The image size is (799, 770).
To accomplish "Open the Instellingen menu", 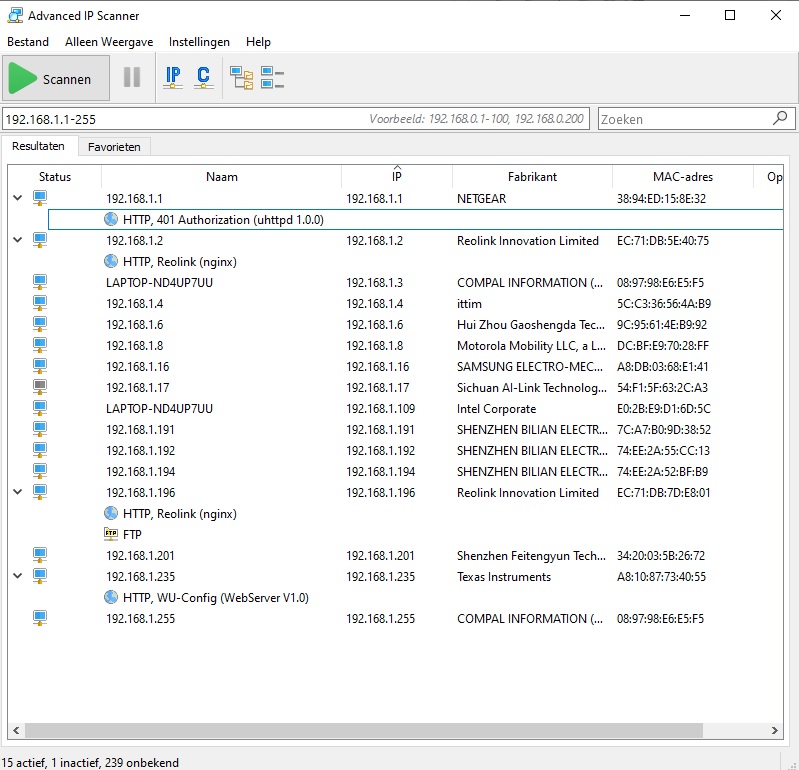I will click(x=199, y=42).
